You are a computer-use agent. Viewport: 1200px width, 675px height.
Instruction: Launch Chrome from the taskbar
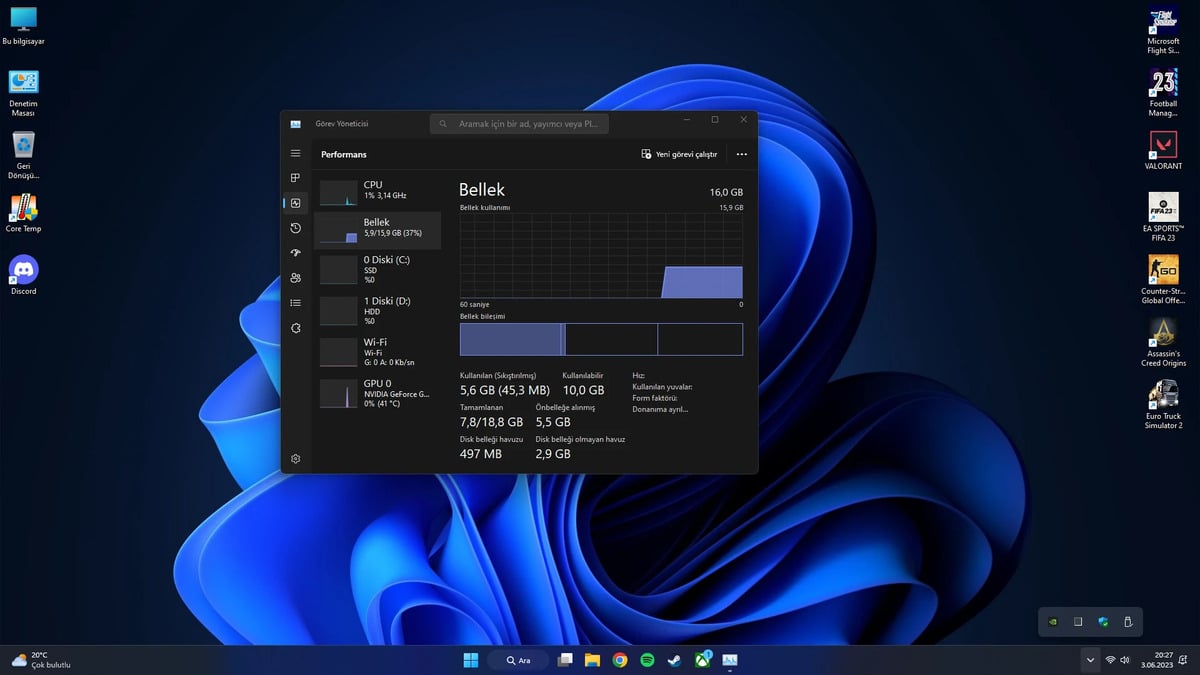point(620,660)
